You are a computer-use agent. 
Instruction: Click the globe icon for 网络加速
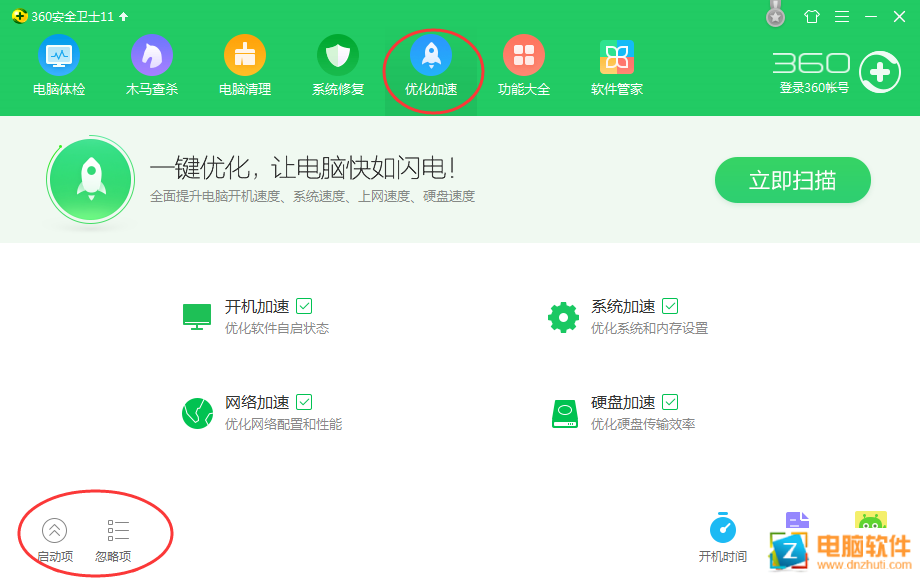(x=197, y=413)
